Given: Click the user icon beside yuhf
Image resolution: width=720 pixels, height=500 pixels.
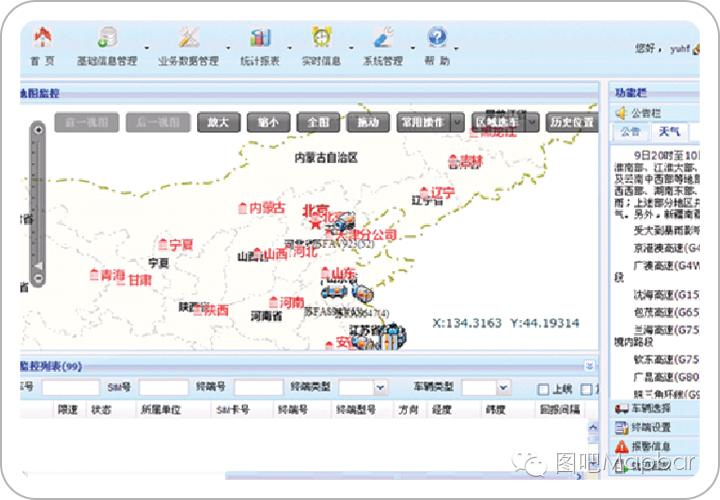Looking at the screenshot, I should pyautogui.click(x=696, y=48).
